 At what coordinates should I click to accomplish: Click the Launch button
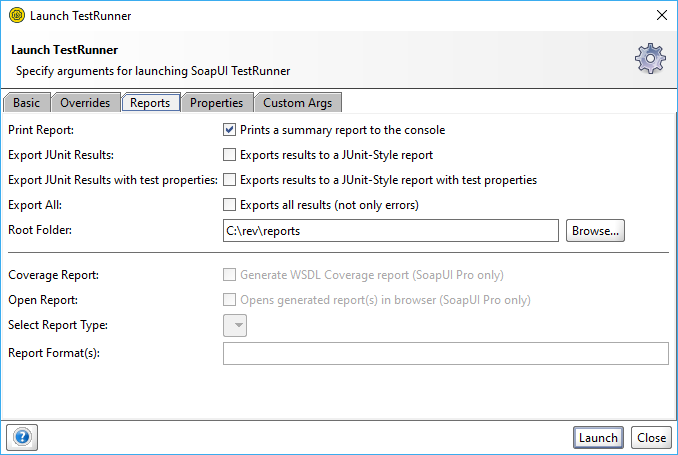[x=598, y=438]
